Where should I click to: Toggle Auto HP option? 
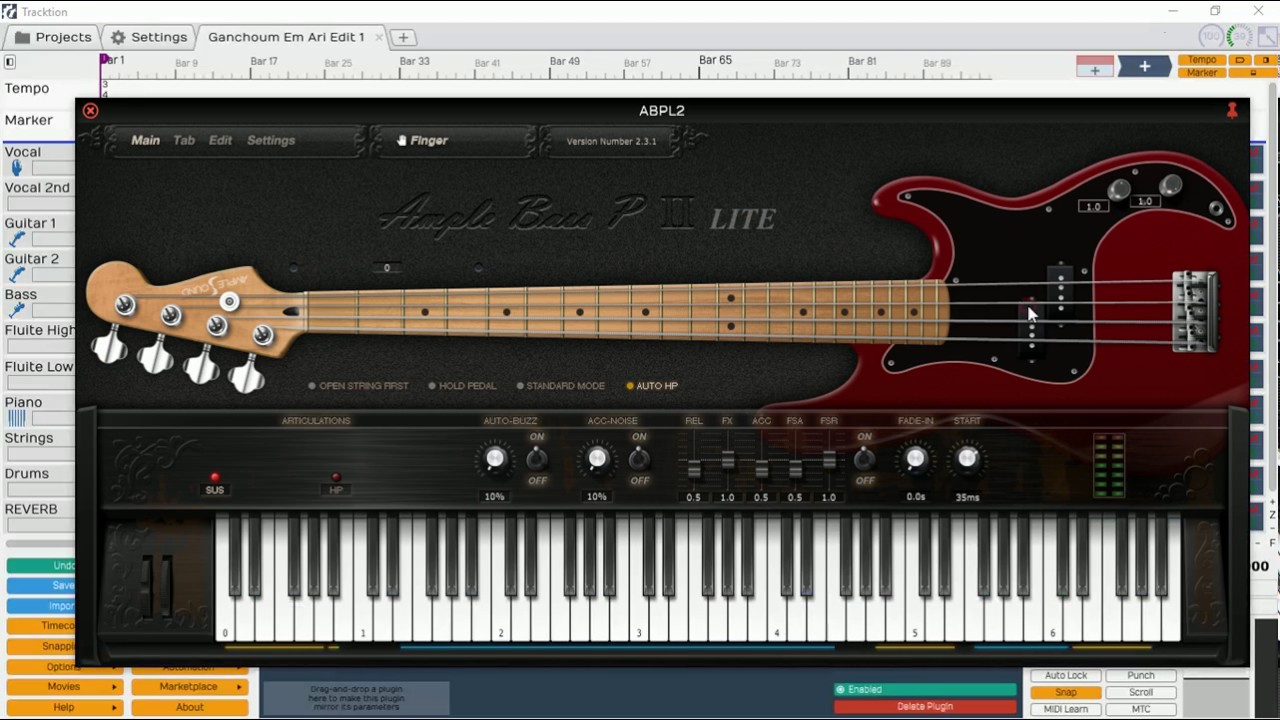652,386
